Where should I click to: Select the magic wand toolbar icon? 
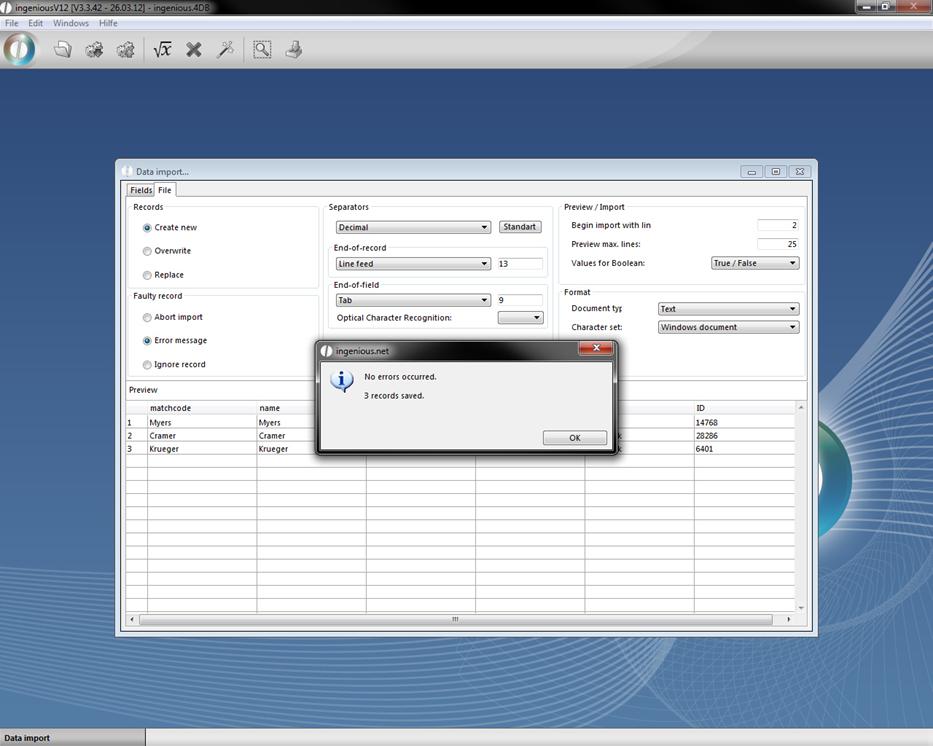(x=225, y=49)
